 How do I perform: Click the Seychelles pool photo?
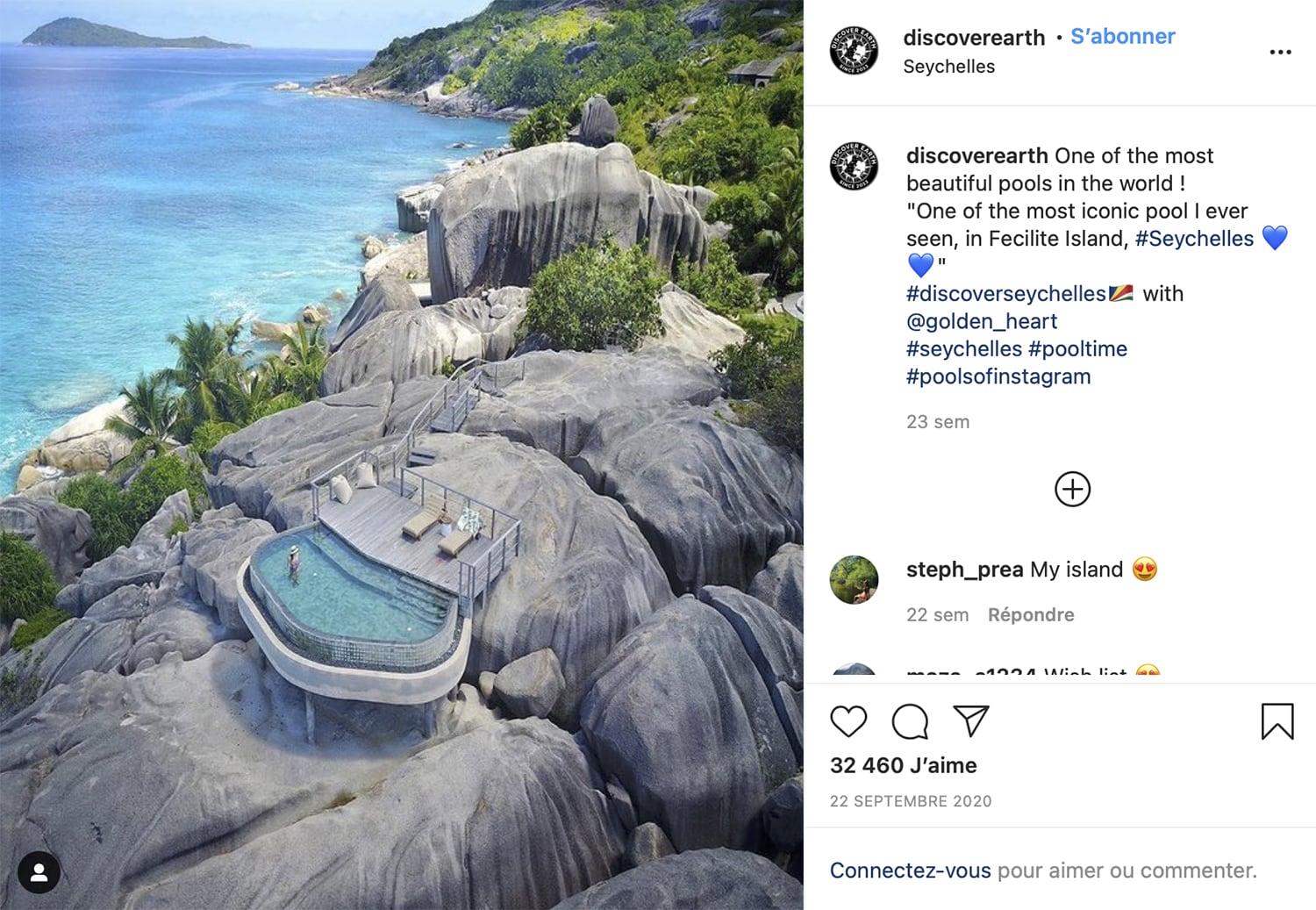(x=401, y=455)
